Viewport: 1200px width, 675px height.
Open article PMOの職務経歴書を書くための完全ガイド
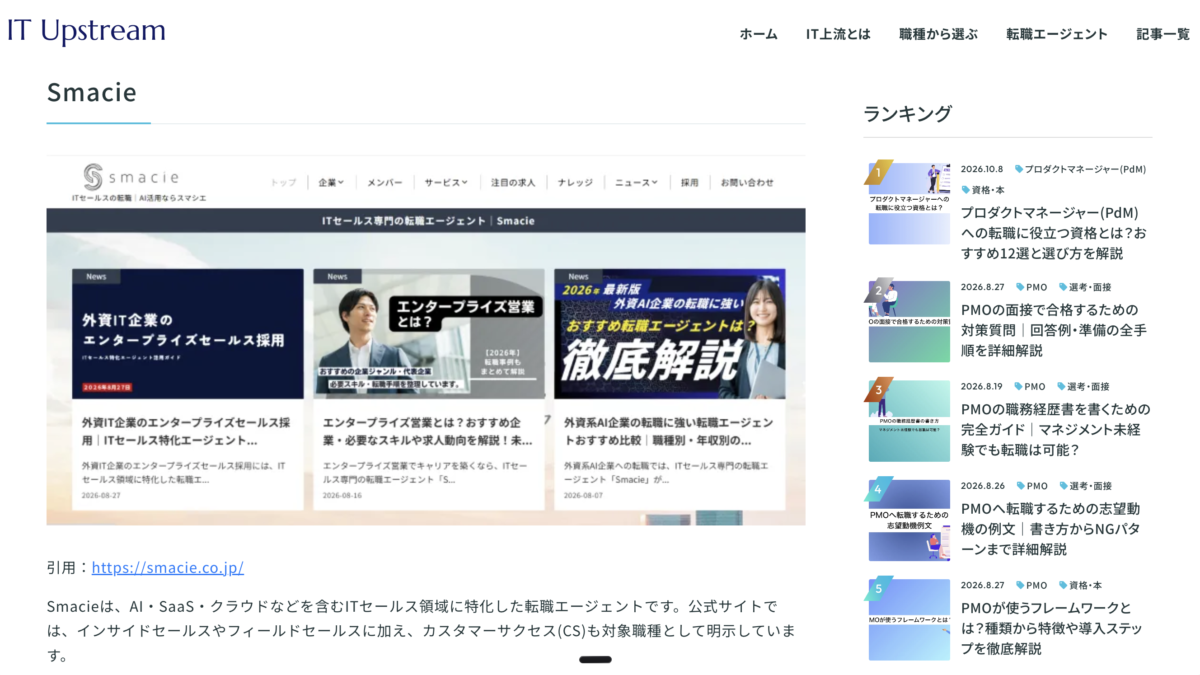pos(1055,429)
